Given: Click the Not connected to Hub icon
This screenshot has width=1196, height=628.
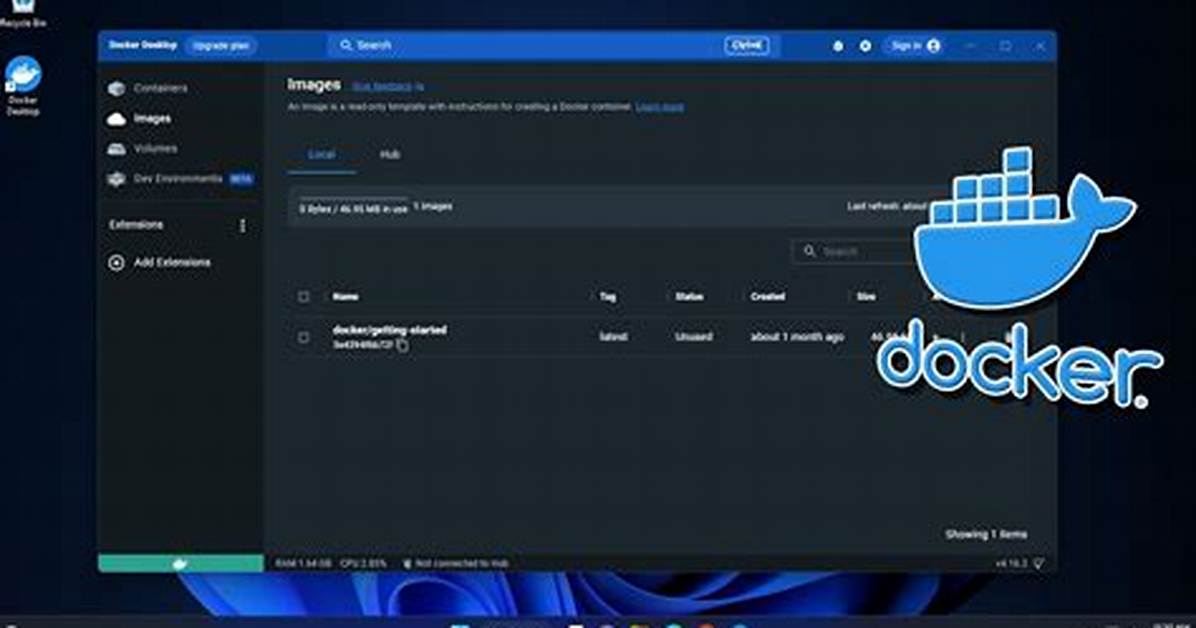Looking at the screenshot, I should pyautogui.click(x=407, y=564).
